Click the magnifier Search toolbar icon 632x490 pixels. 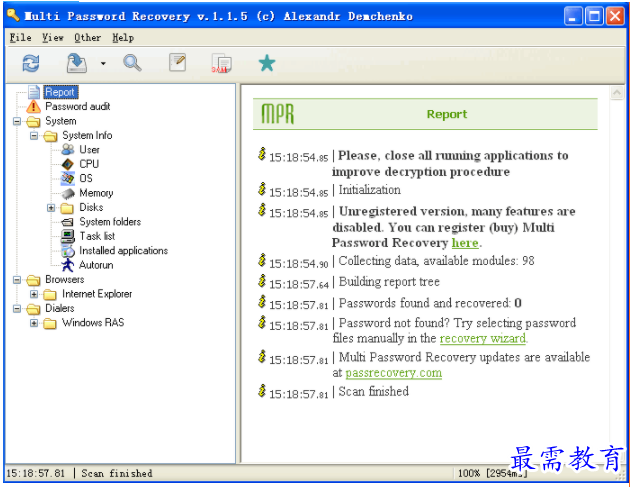tap(132, 63)
